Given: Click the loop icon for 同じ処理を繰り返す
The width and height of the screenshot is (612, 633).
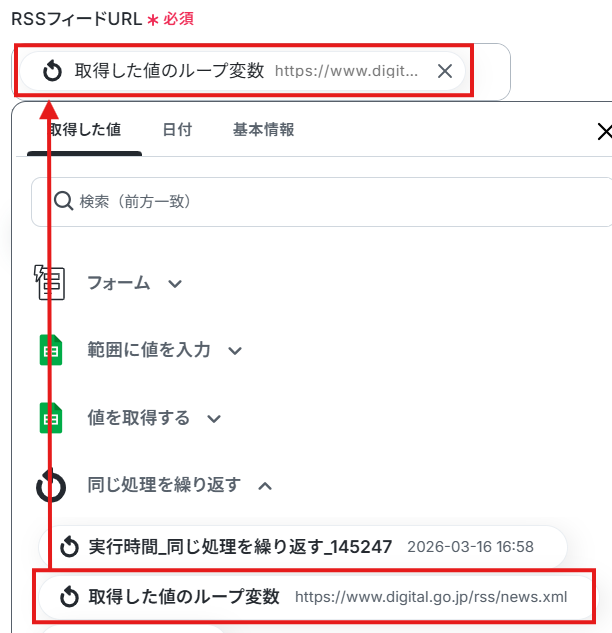Looking at the screenshot, I should pos(51,485).
